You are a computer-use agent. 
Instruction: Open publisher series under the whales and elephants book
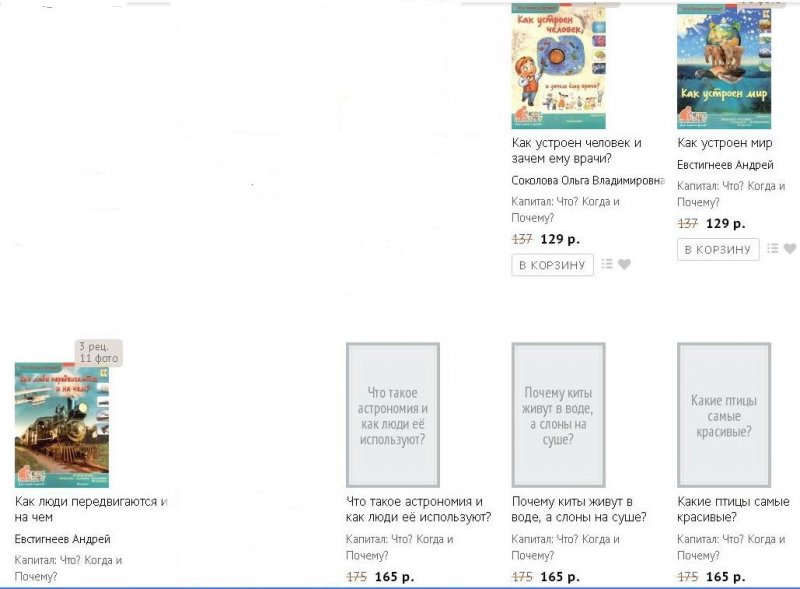click(x=565, y=547)
